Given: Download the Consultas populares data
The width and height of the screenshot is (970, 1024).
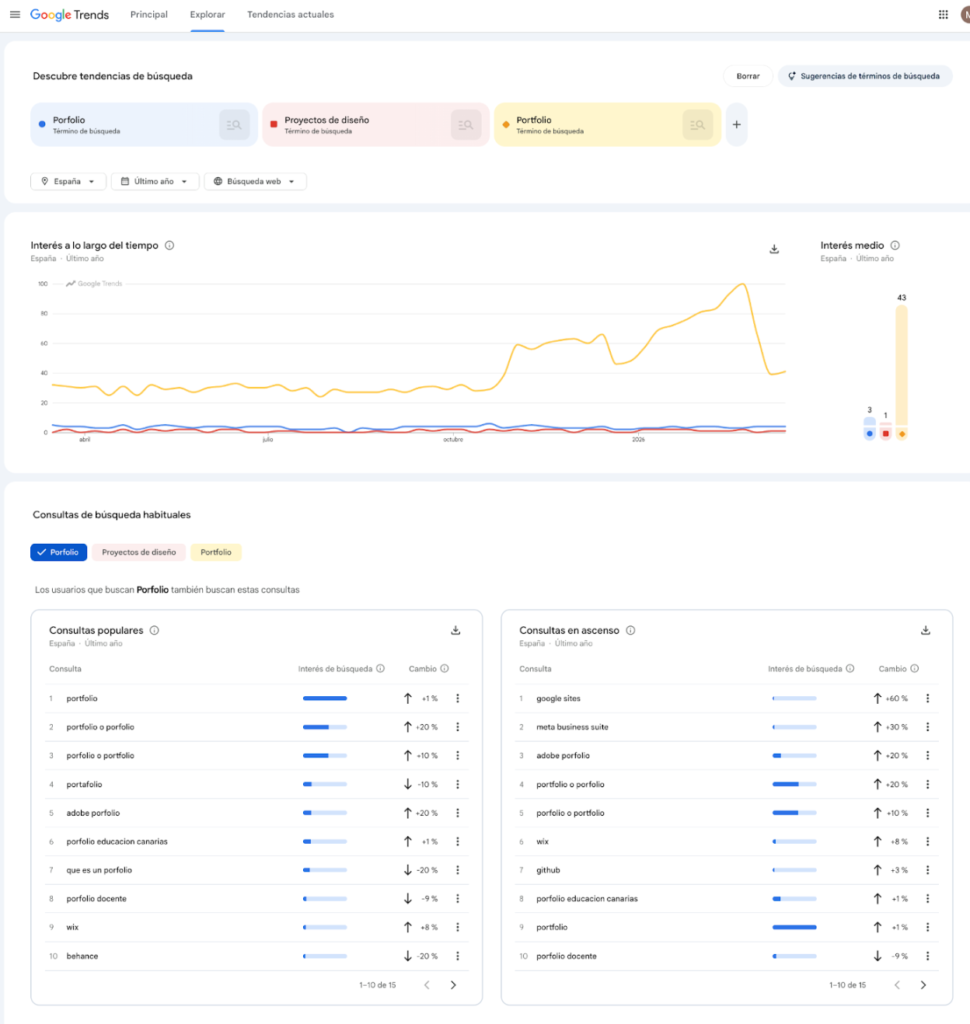Looking at the screenshot, I should coord(456,630).
